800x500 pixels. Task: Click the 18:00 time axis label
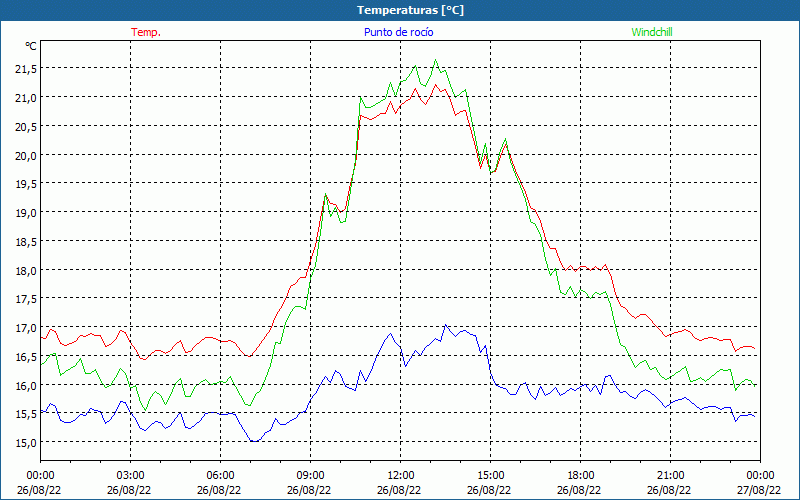580,476
